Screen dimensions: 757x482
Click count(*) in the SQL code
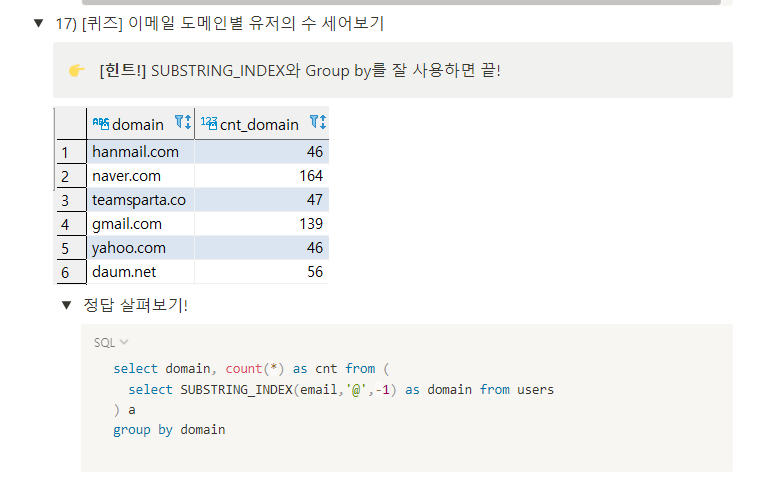coord(254,369)
